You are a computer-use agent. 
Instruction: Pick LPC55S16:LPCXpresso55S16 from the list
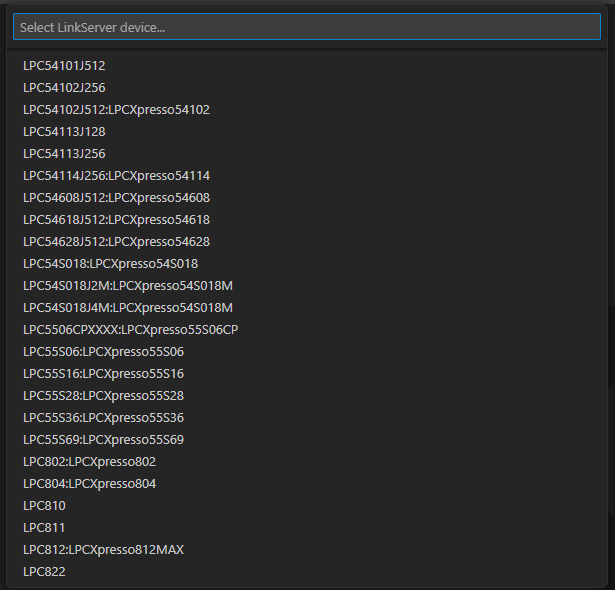tap(104, 374)
